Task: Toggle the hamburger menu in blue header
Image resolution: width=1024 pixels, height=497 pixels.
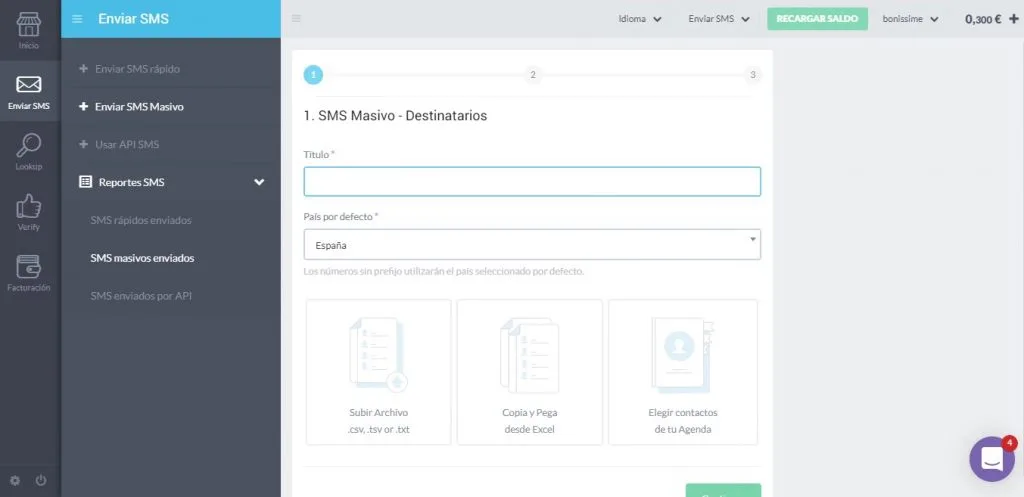Action: click(77, 19)
